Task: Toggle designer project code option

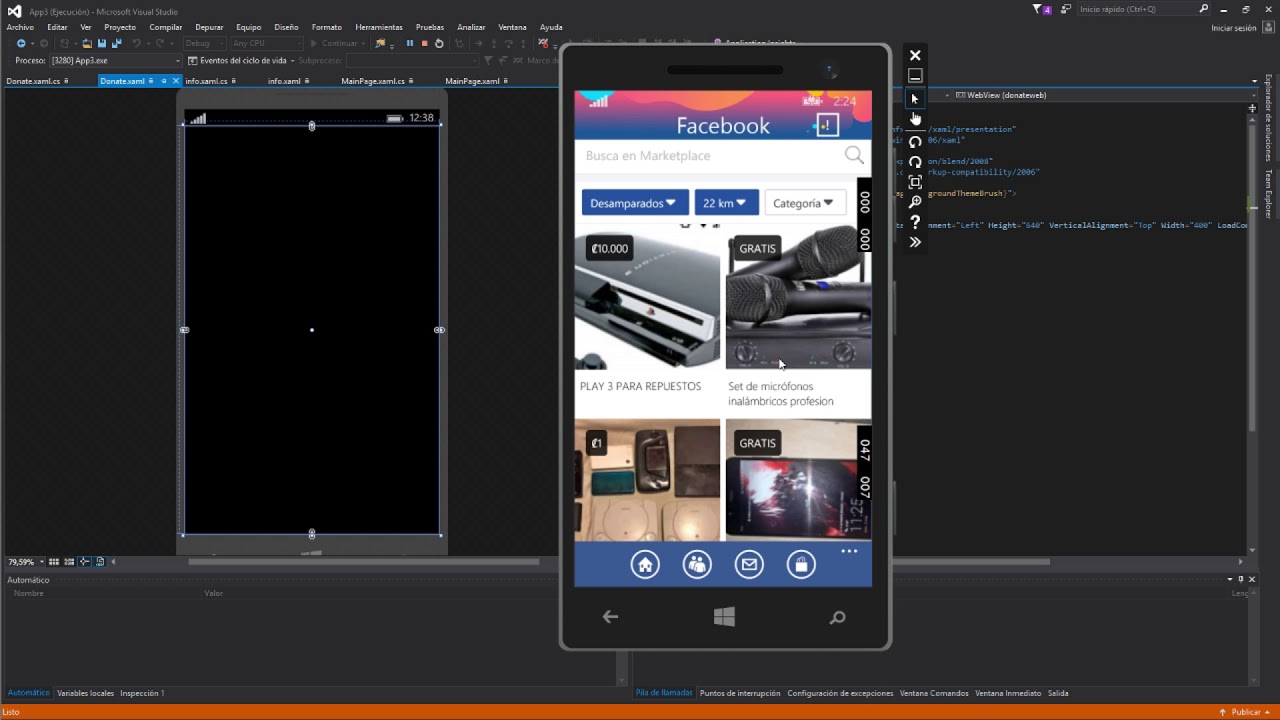Action: click(100, 562)
